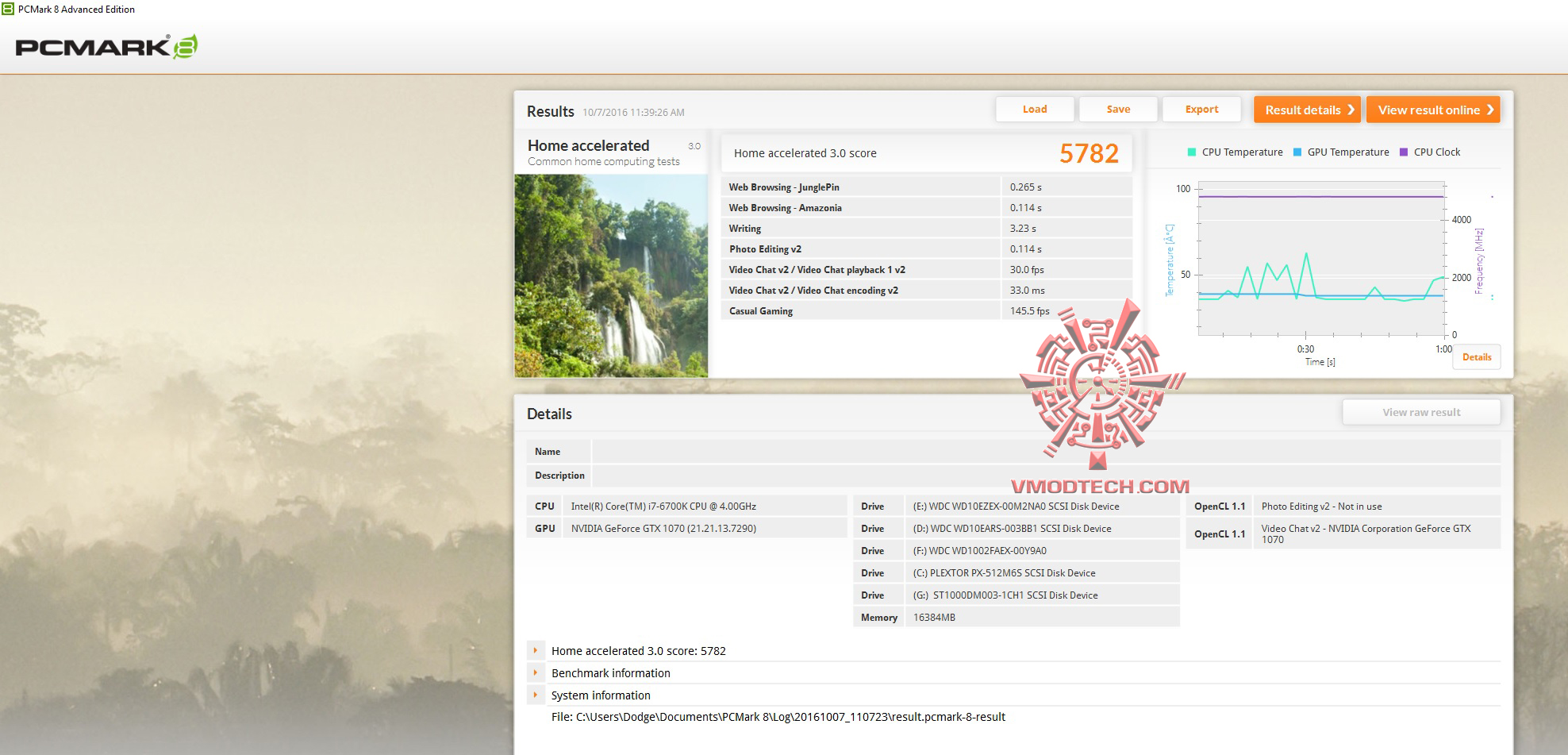The height and width of the screenshot is (755, 1568).
Task: Click Photo Editing v2 - Not in use
Action: click(1321, 507)
